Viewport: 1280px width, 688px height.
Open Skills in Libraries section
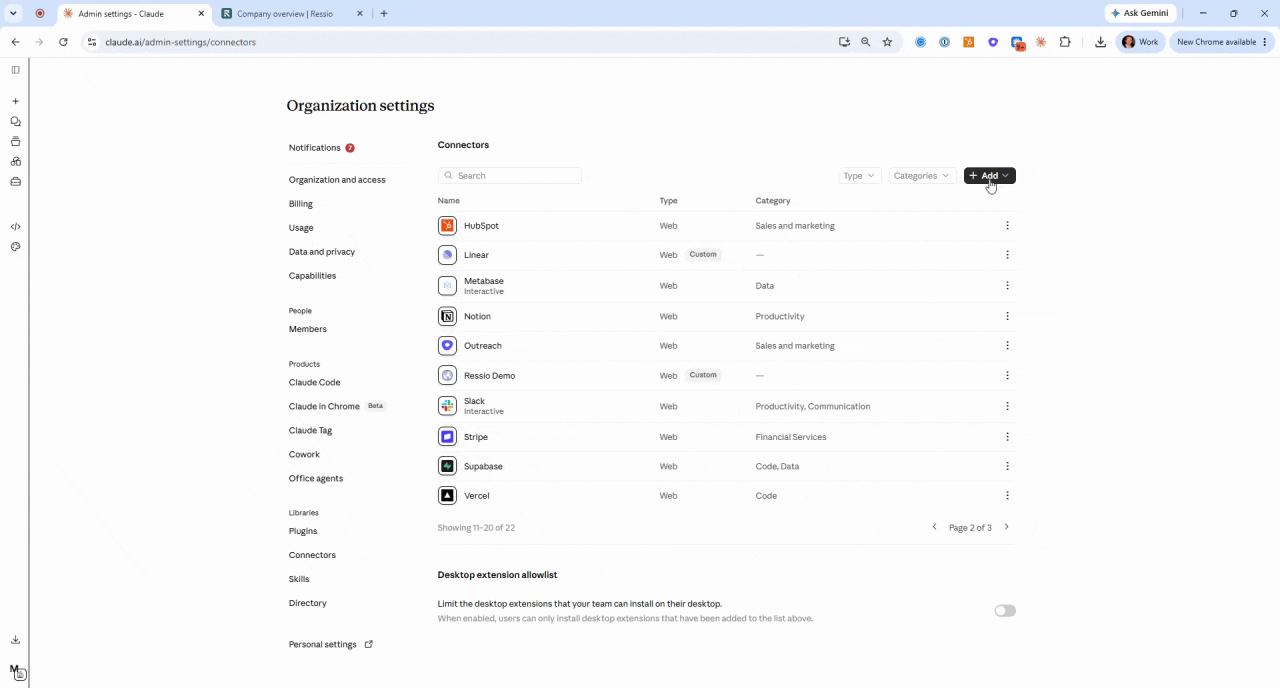coord(299,579)
